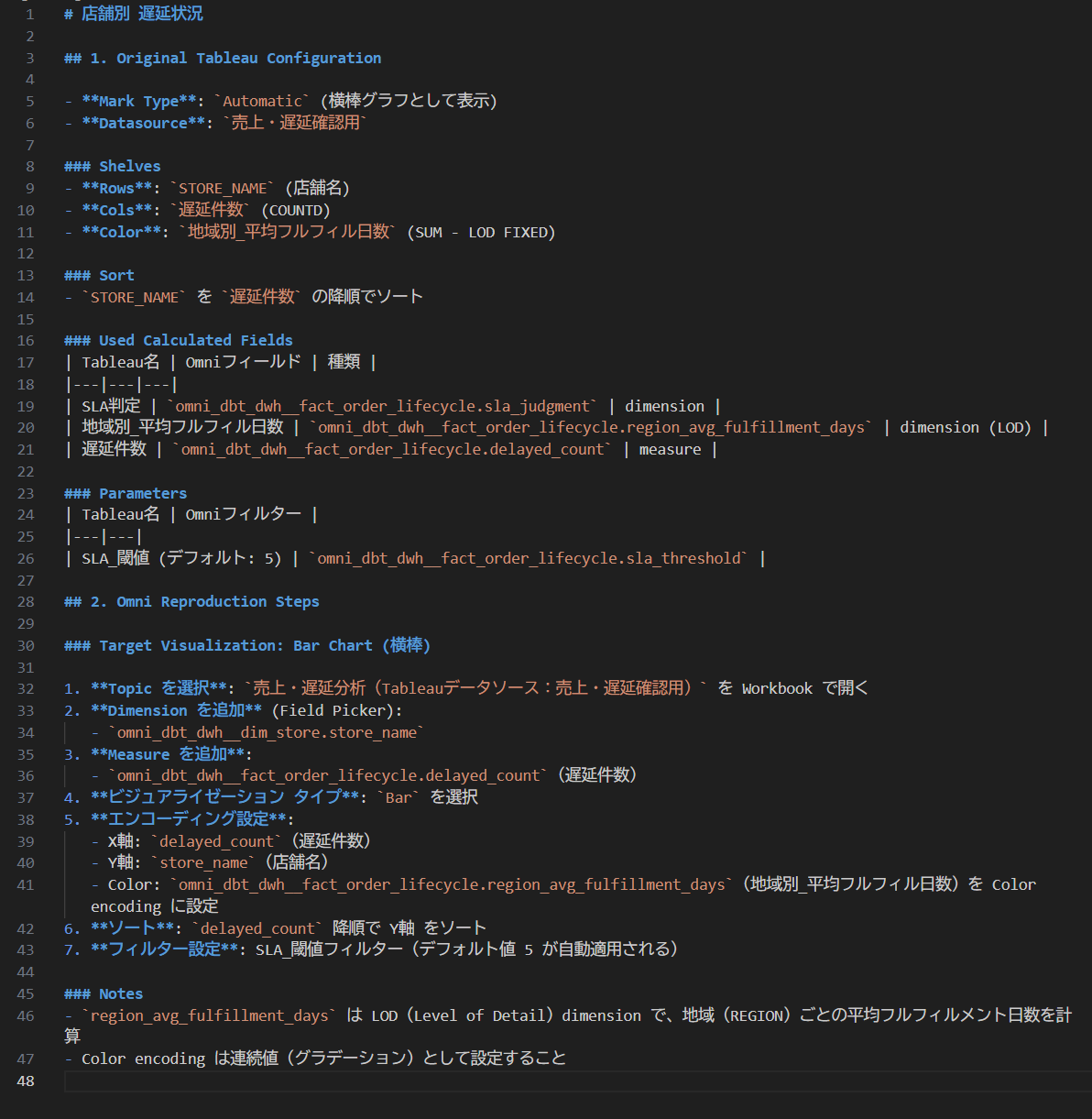Click the 'Original Tableau Configuration' heading text

235,58
